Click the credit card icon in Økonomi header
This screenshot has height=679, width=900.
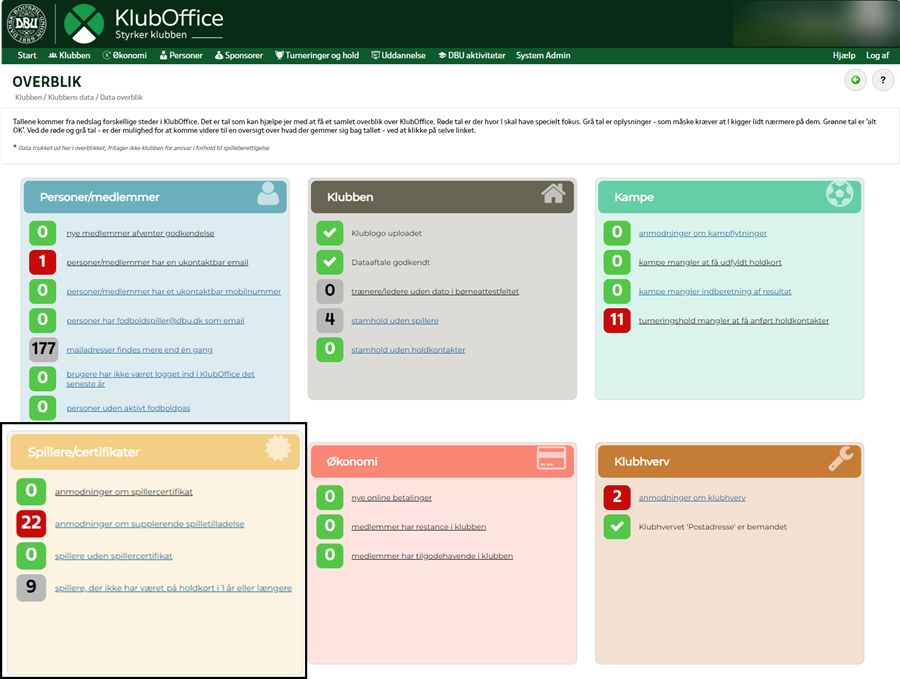(x=552, y=458)
